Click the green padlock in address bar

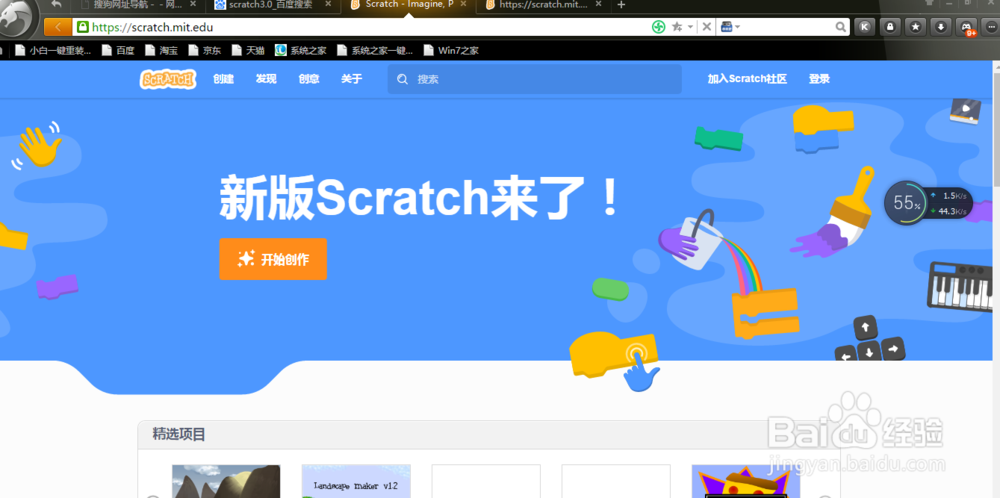pos(82,27)
